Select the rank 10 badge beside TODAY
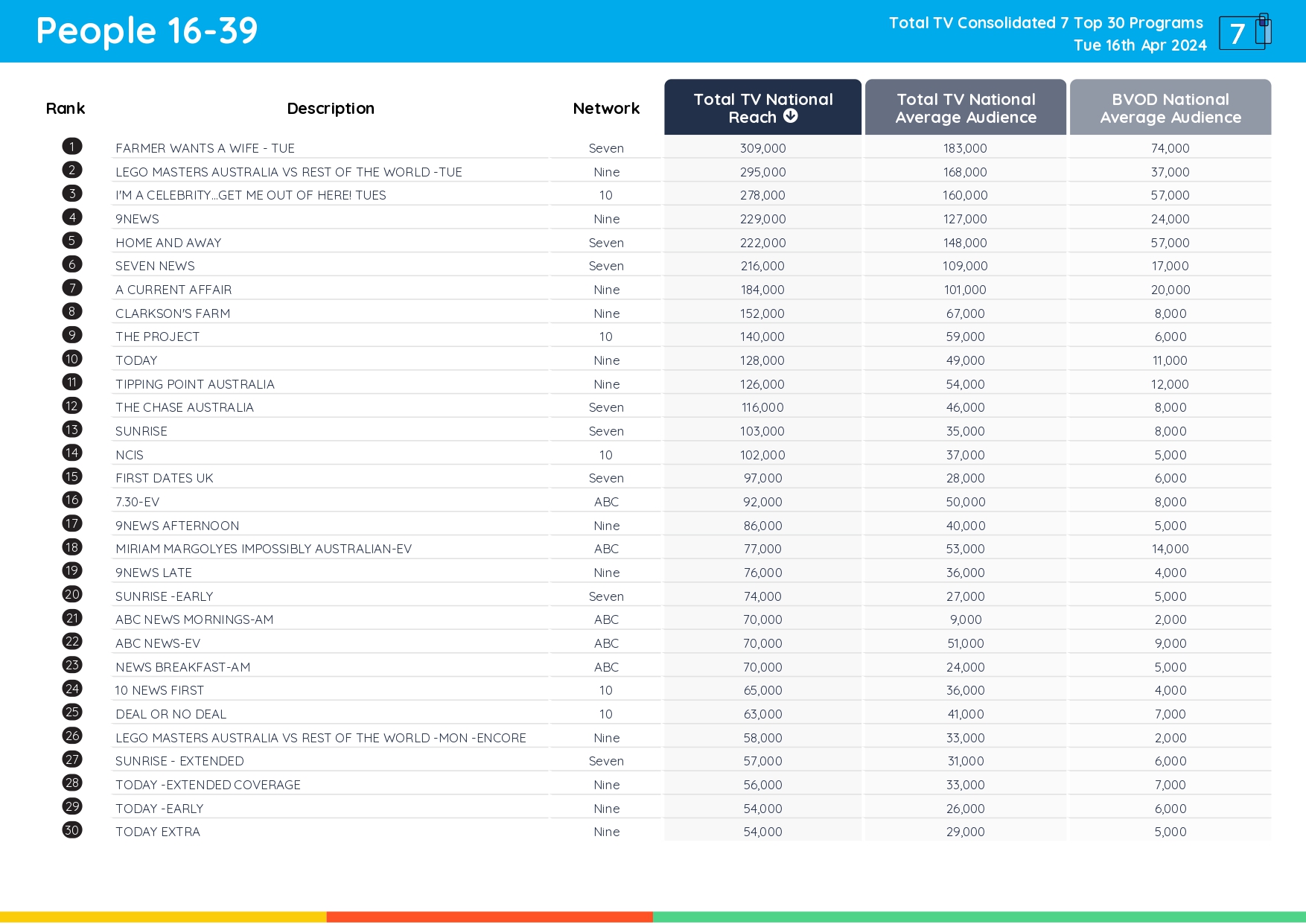The height and width of the screenshot is (924, 1306). pyautogui.click(x=71, y=358)
